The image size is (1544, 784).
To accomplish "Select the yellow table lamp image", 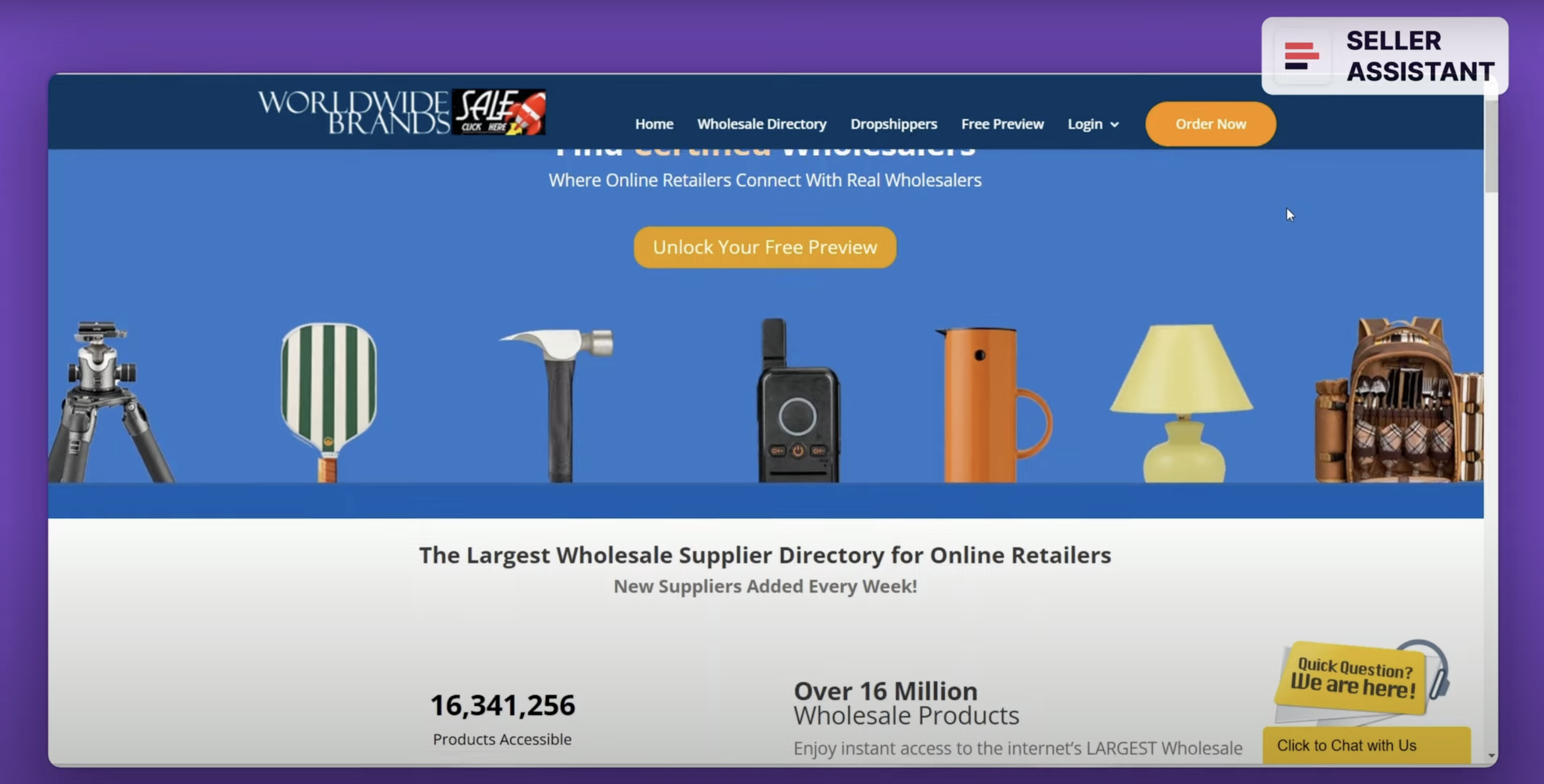I will coord(1181,403).
